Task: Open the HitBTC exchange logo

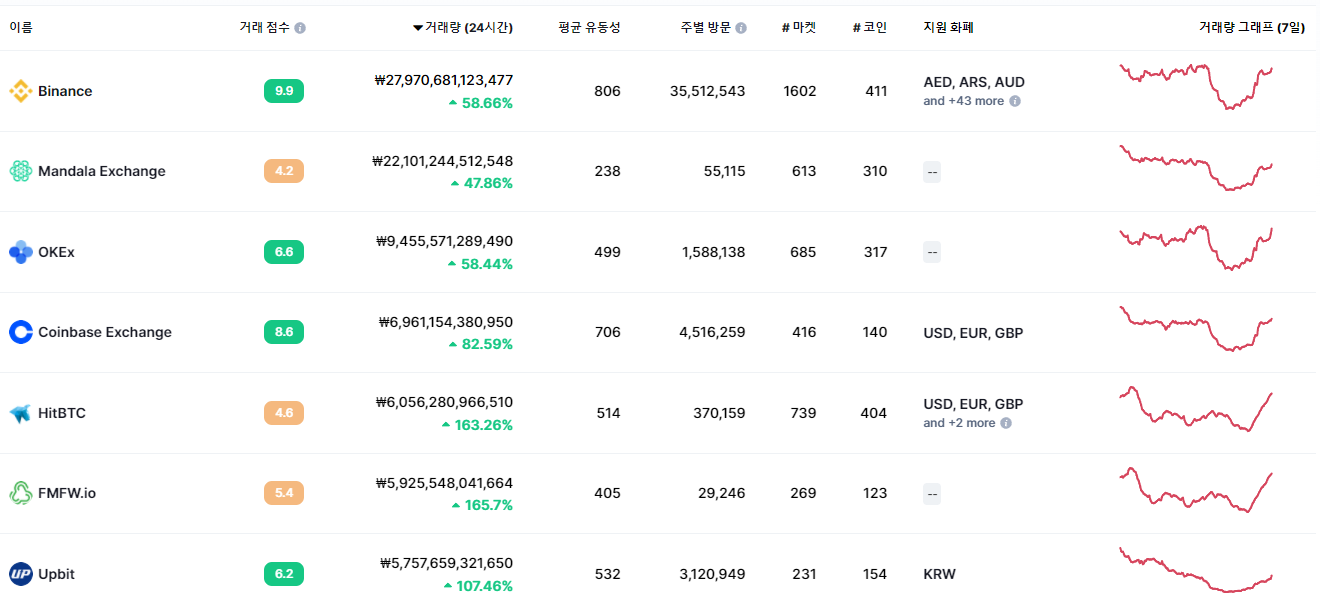Action: (21, 413)
